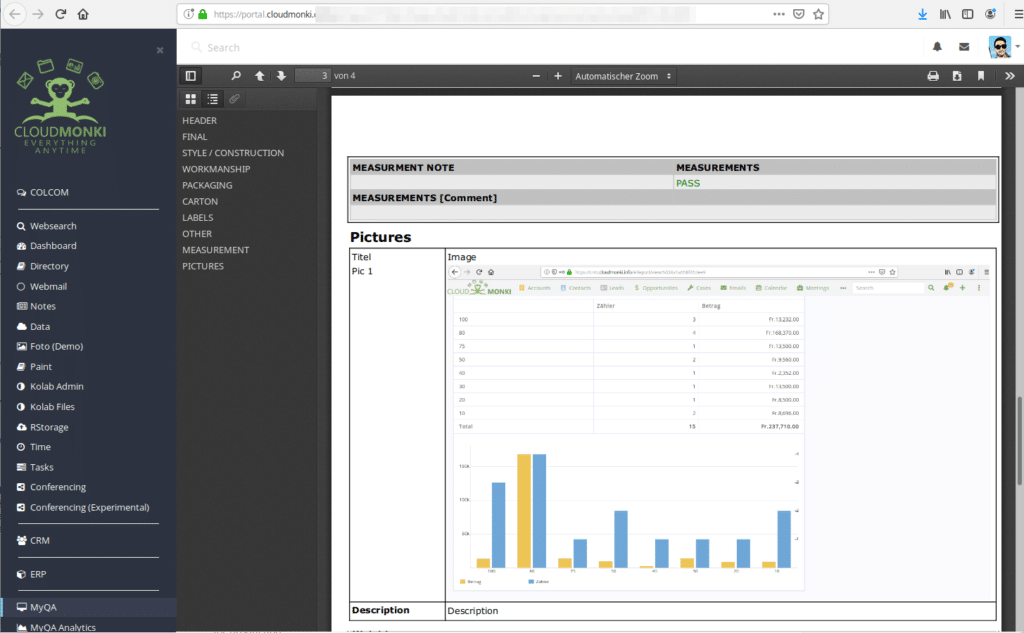
Task: Toggle the PDF sidebar panel
Action: point(191,76)
